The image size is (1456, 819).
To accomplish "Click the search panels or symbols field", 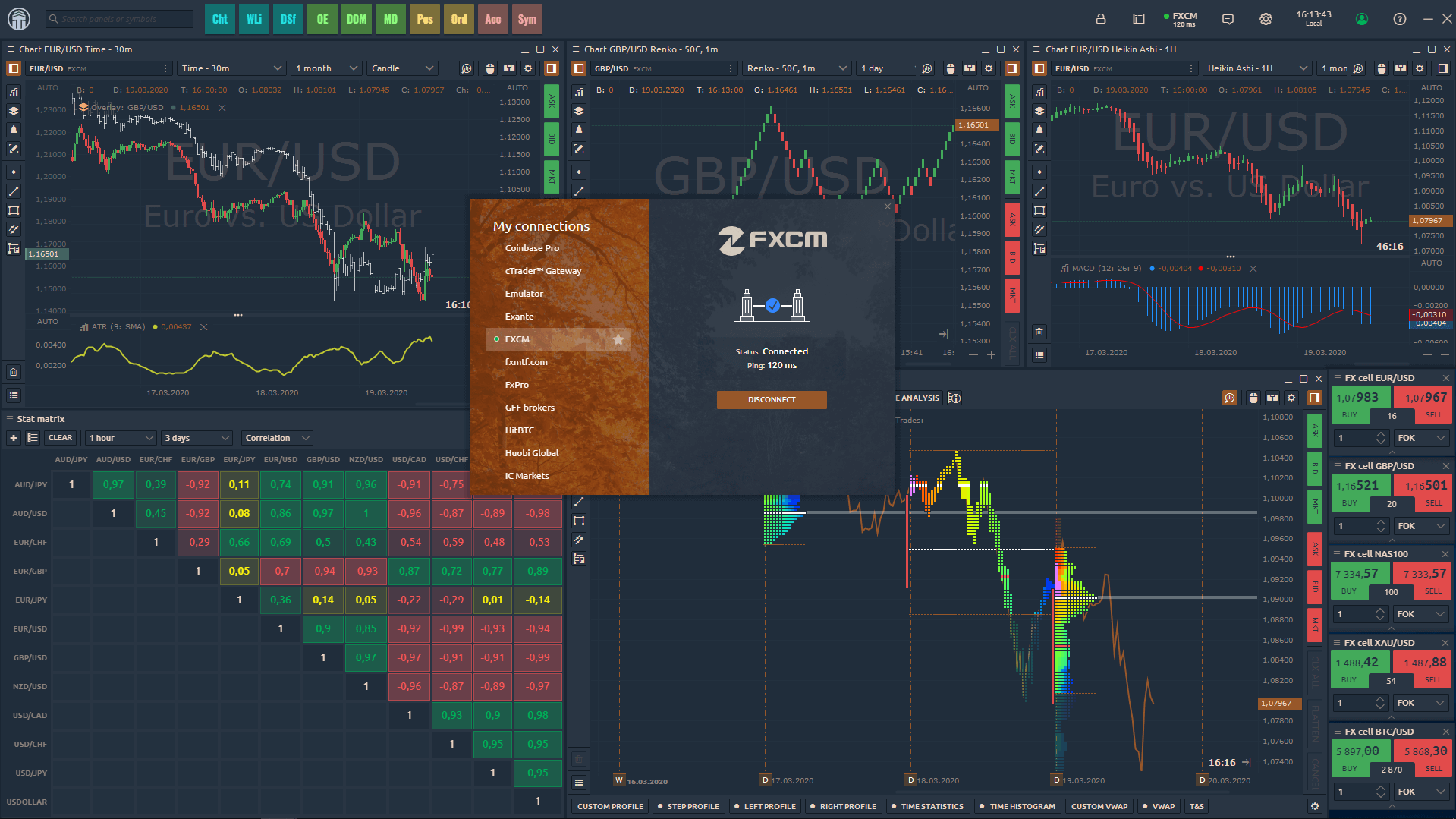I will tap(119, 19).
